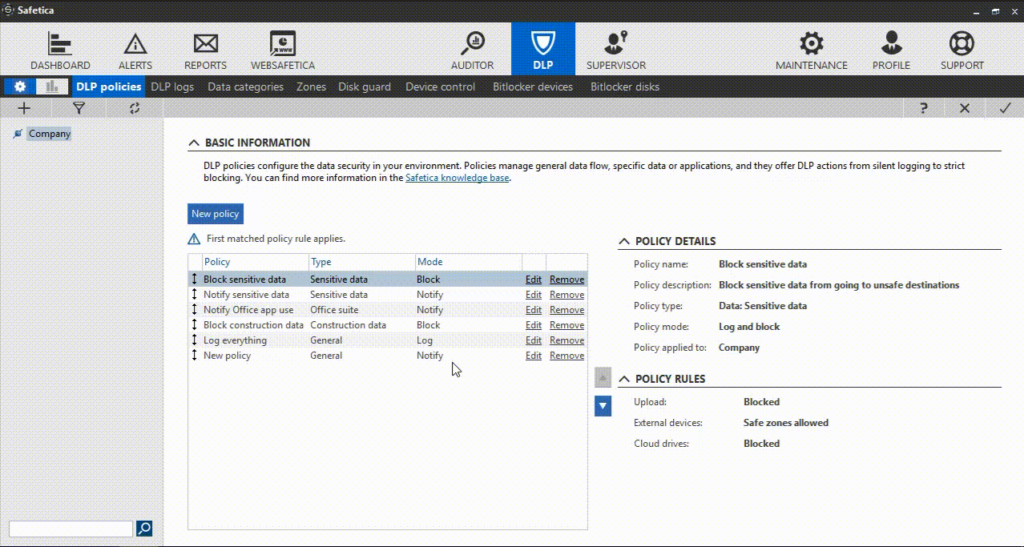
Task: Remove the Block sensitive data policy
Action: 567,279
